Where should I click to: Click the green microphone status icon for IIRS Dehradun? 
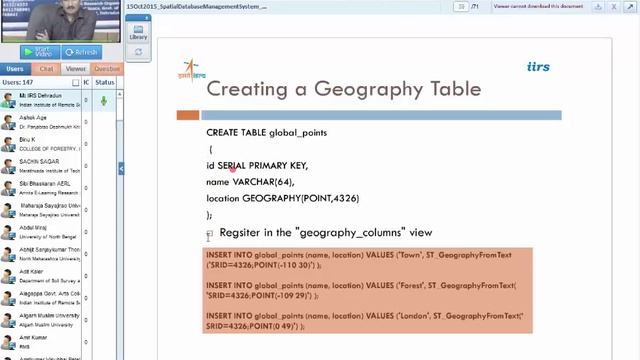coord(104,100)
